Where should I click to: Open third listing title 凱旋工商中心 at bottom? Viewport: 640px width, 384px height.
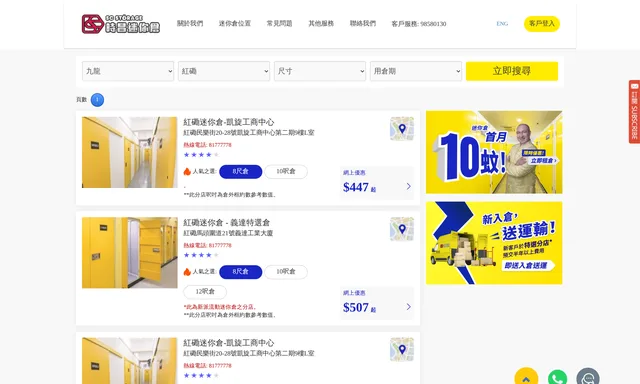(229, 343)
